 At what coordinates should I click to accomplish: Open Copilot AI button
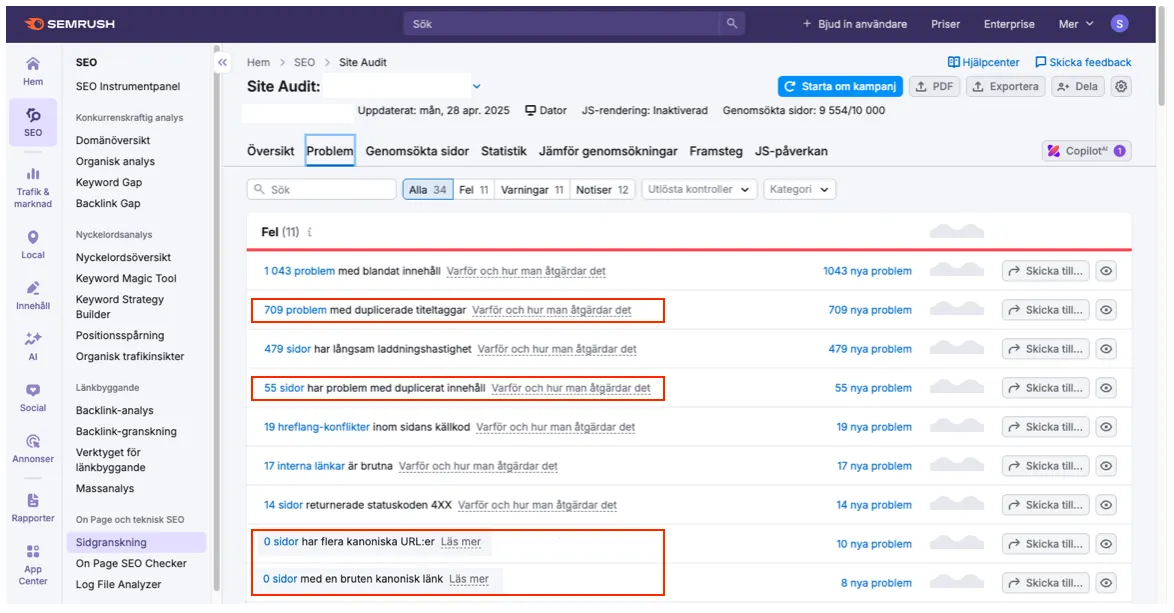[1086, 150]
